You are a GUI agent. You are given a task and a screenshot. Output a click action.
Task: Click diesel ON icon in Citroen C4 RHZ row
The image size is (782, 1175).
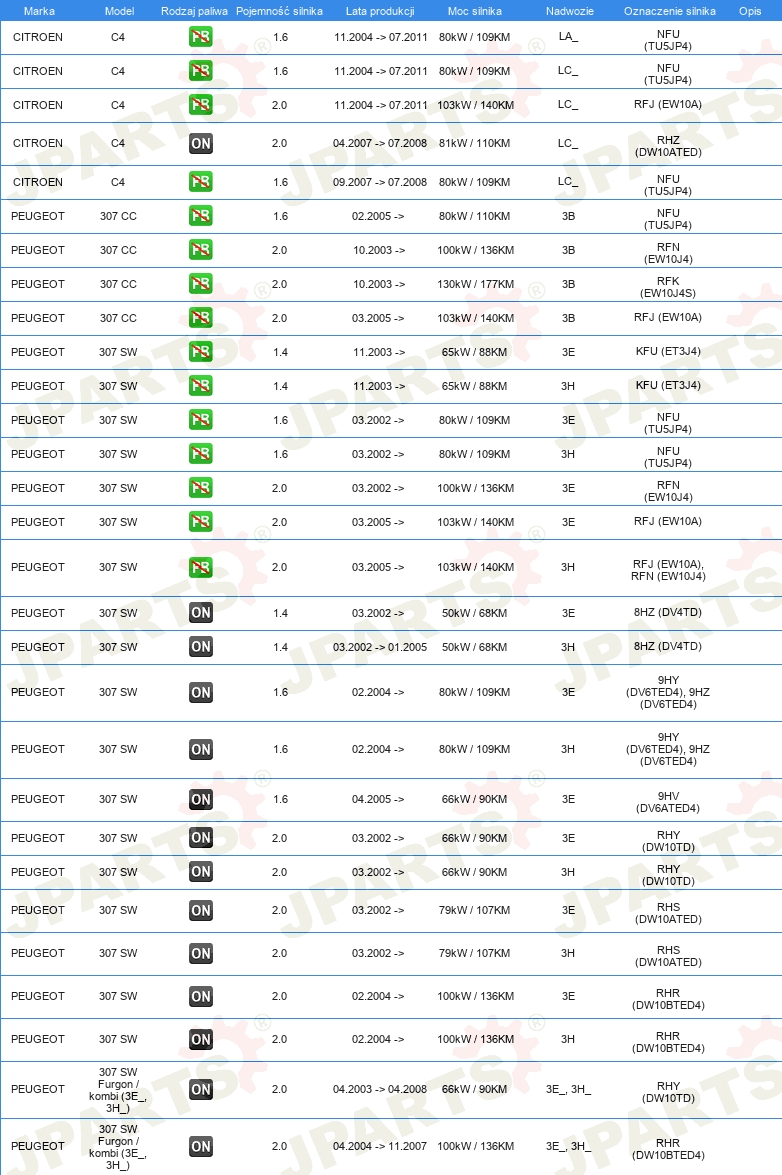(x=201, y=143)
